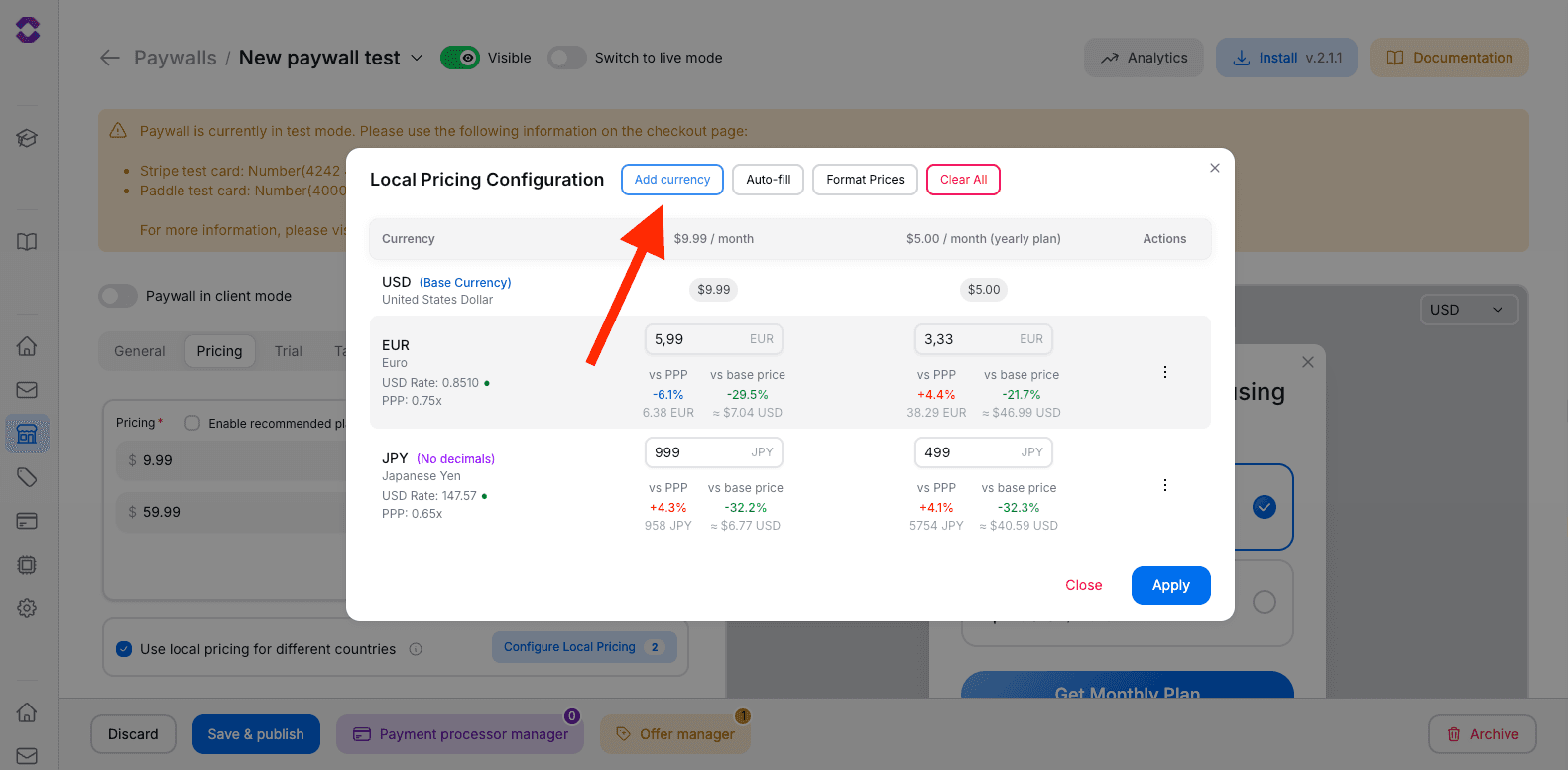
Task: Open the storefront icon in the sidebar
Action: 27,434
